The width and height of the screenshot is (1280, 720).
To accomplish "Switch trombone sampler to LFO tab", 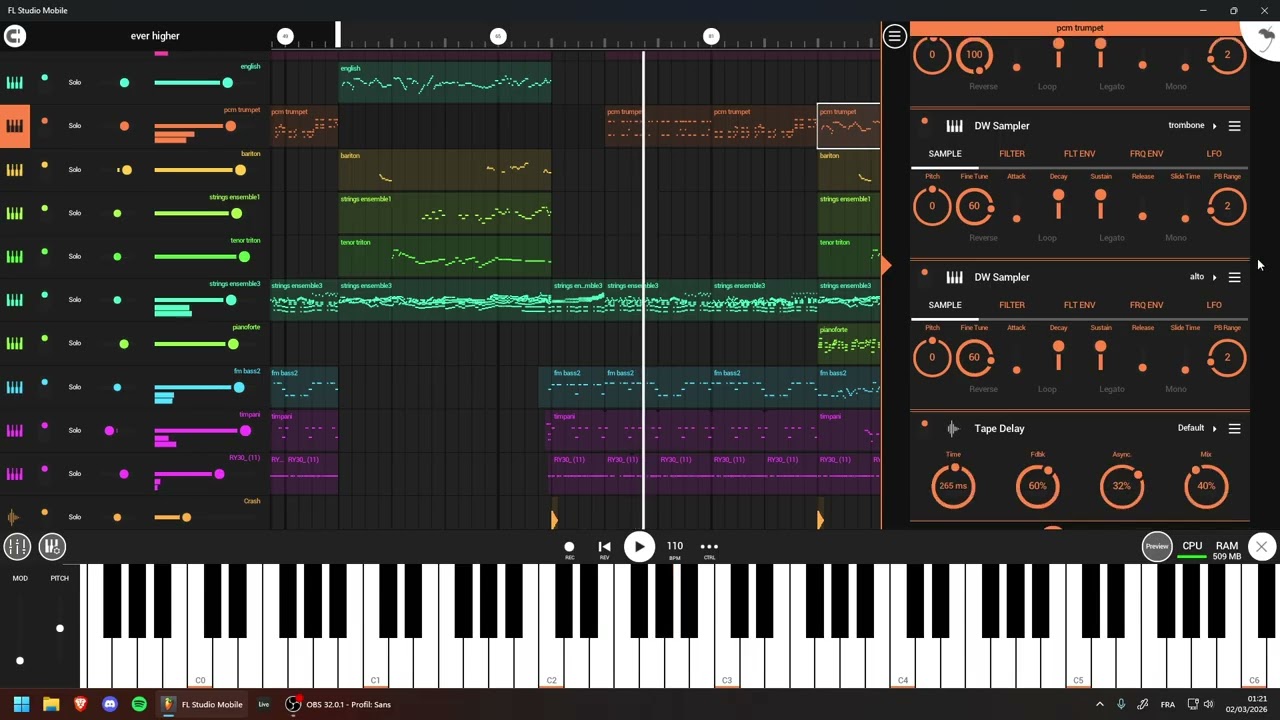I will tap(1214, 154).
